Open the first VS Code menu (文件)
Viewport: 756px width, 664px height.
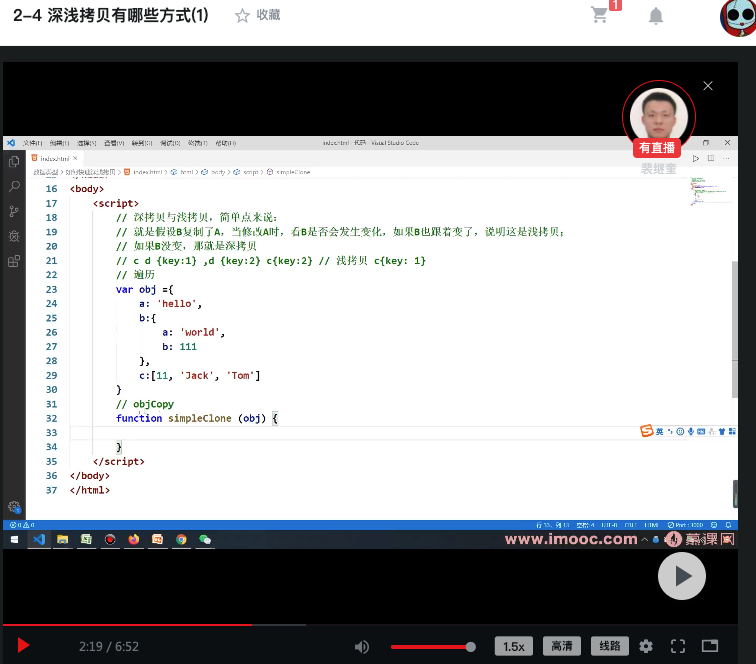point(32,143)
